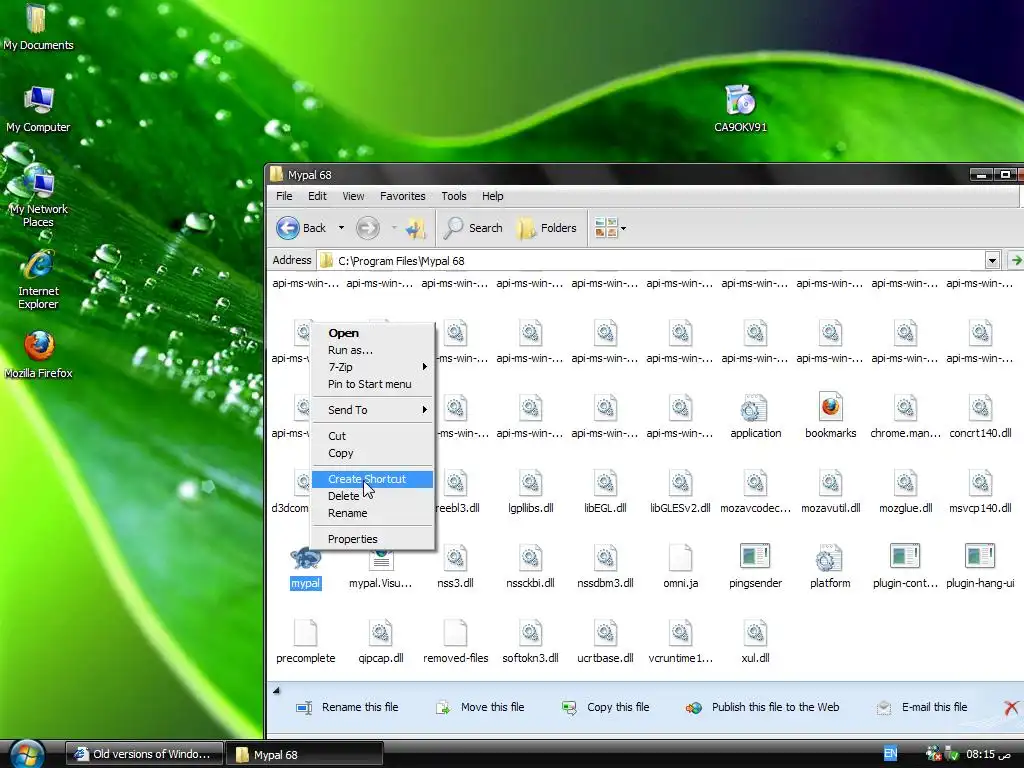Screen dimensions: 1024x768
Task: Expand the Address bar dropdown
Action: pos(992,261)
